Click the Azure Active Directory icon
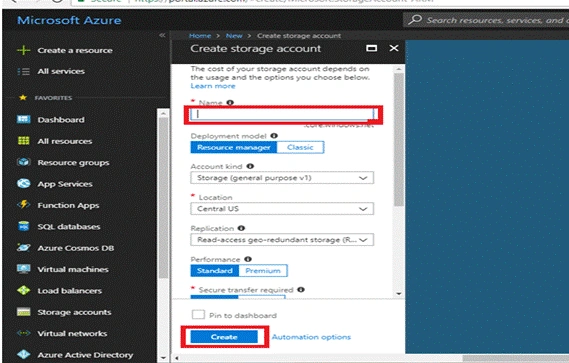Screen dimensions: 569x363 (x=24, y=354)
